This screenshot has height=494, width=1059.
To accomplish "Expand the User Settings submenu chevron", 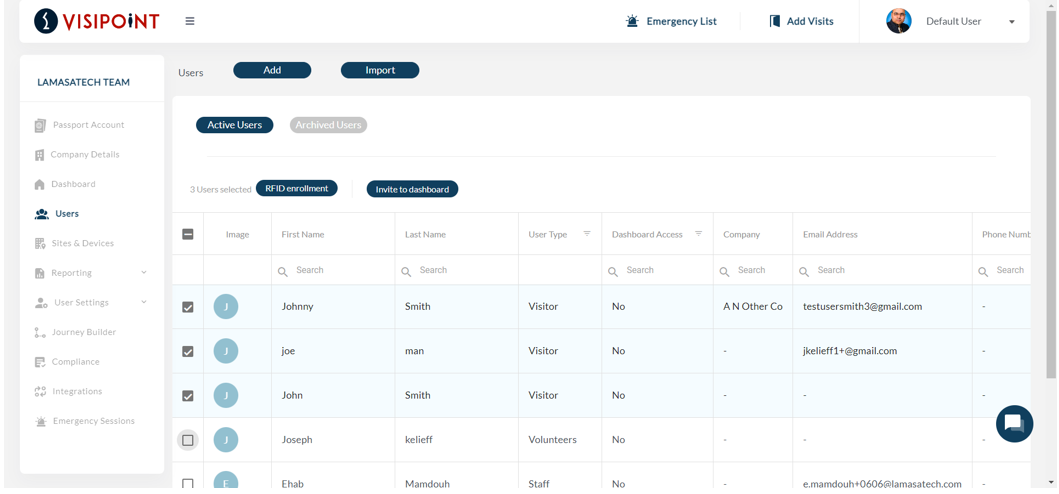I will [x=144, y=302].
